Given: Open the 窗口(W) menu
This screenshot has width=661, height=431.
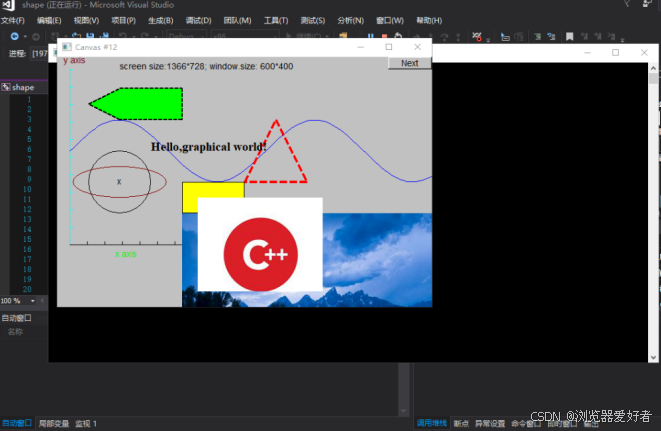Looking at the screenshot, I should point(390,20).
